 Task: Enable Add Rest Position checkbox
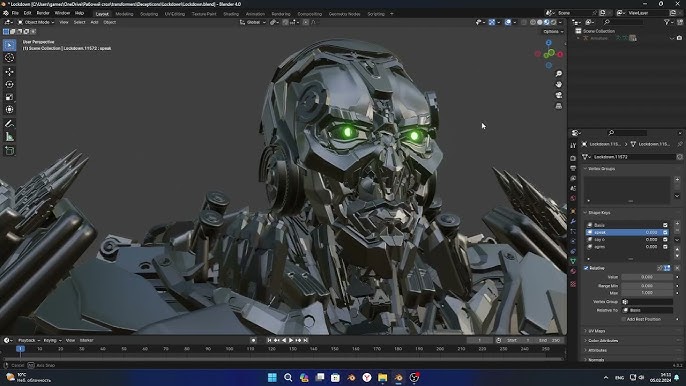(624, 319)
